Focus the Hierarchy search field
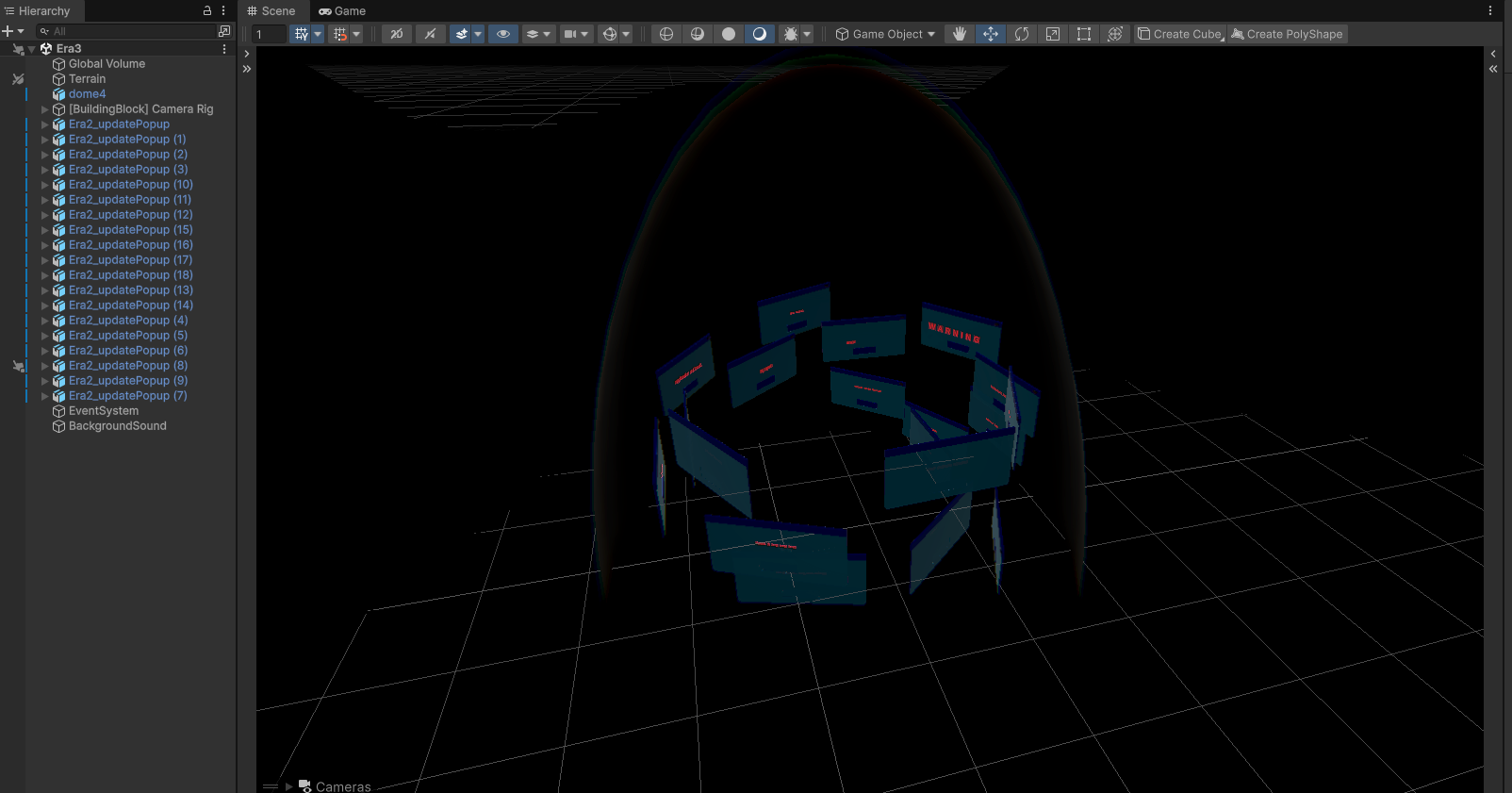 click(126, 31)
